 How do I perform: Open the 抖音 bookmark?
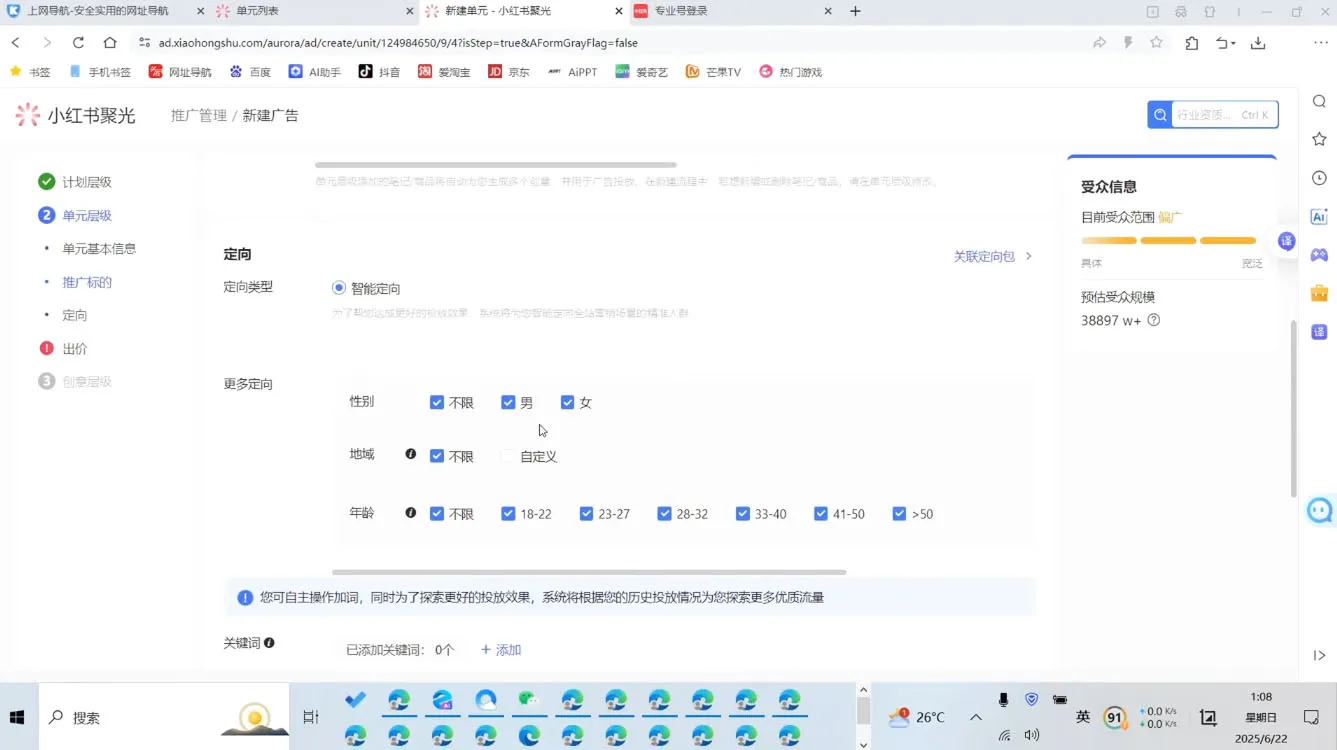pos(378,71)
